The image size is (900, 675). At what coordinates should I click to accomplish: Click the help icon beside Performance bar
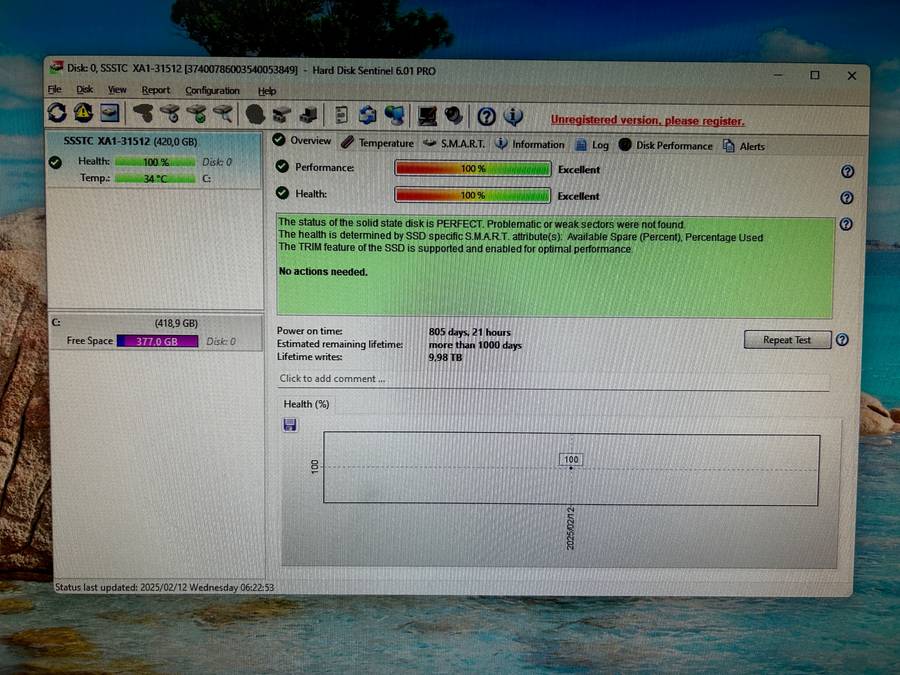pyautogui.click(x=847, y=171)
